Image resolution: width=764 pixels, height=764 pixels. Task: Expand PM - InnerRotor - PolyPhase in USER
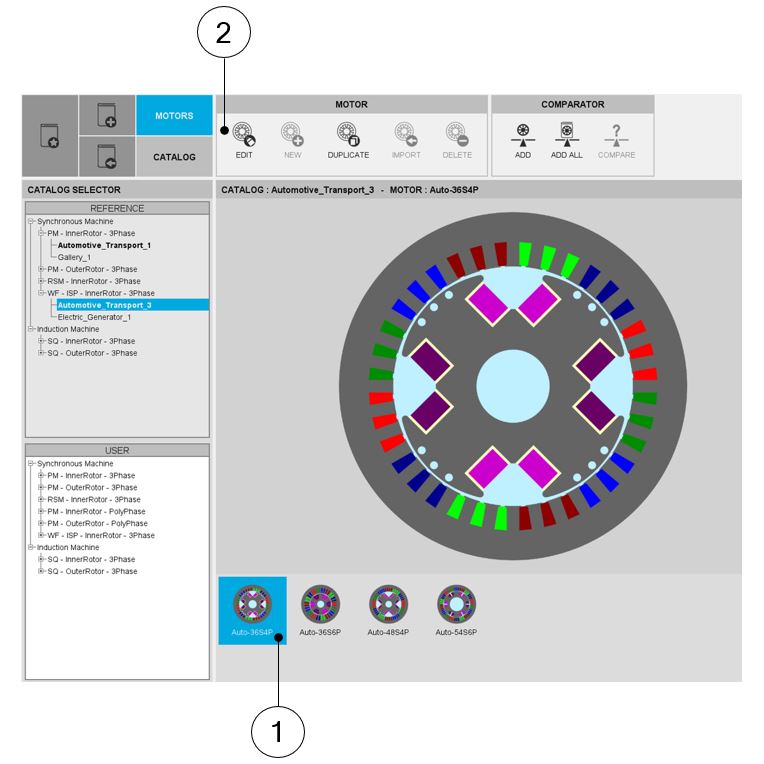pyautogui.click(x=41, y=511)
